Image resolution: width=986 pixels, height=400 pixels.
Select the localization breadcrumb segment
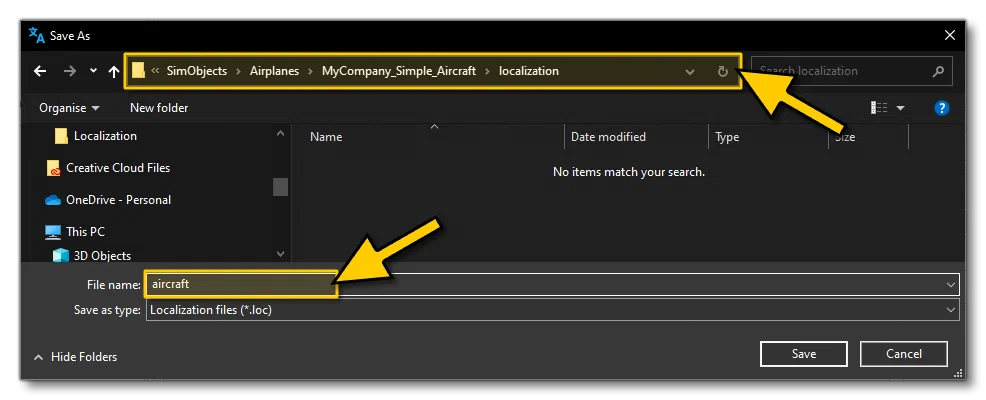[529, 71]
